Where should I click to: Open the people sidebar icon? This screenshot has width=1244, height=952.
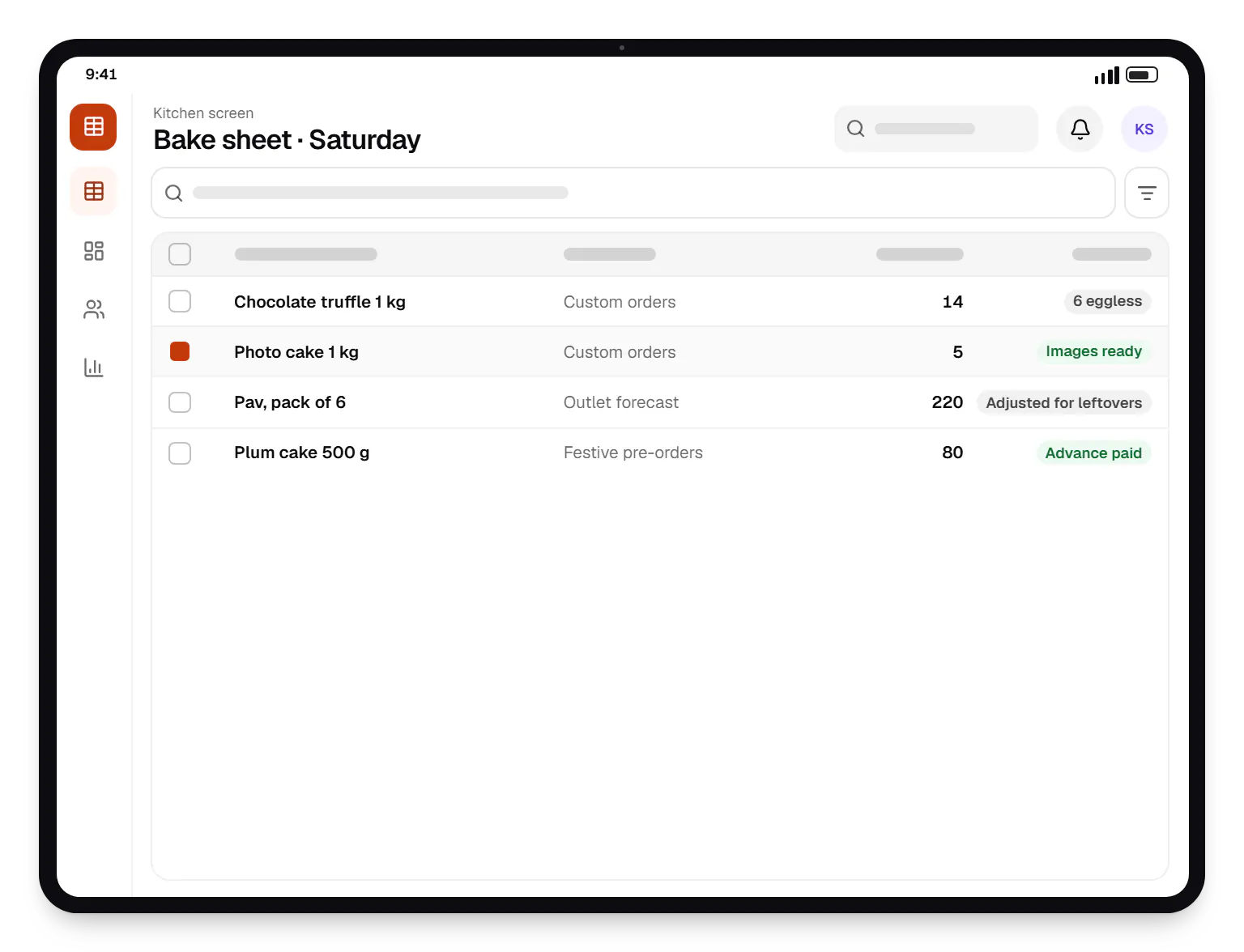coord(94,309)
